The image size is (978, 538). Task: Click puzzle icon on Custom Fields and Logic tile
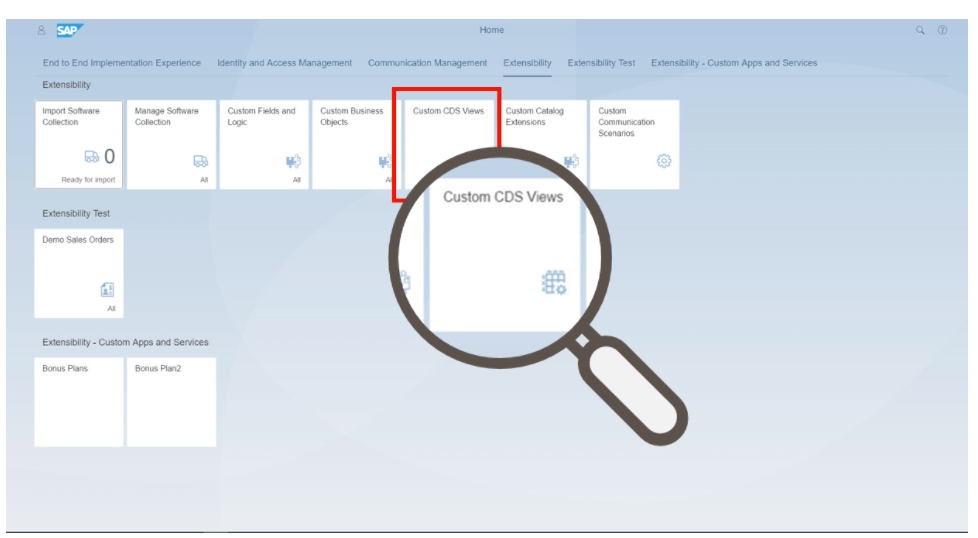(x=293, y=161)
